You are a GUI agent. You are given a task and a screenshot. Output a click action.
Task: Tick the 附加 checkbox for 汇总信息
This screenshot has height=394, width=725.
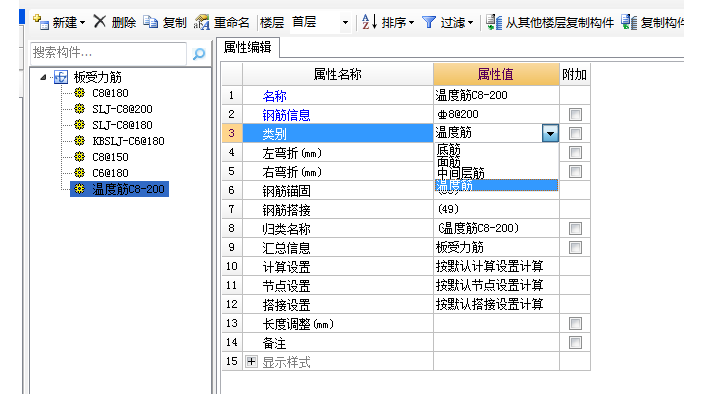(x=575, y=247)
